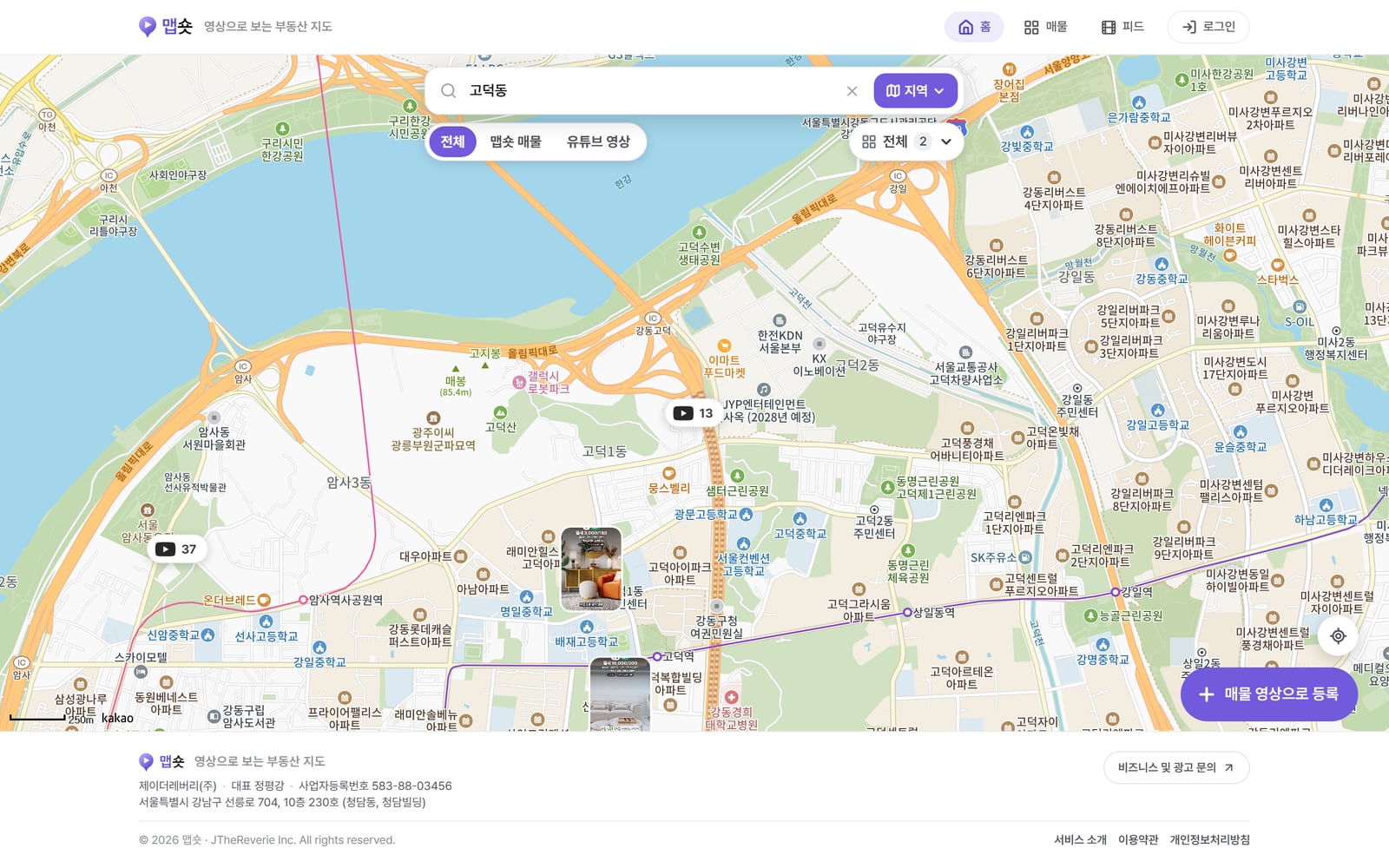The height and width of the screenshot is (868, 1389).
Task: Click the 강일고등학교 school marker icon
Action: (x=1157, y=410)
